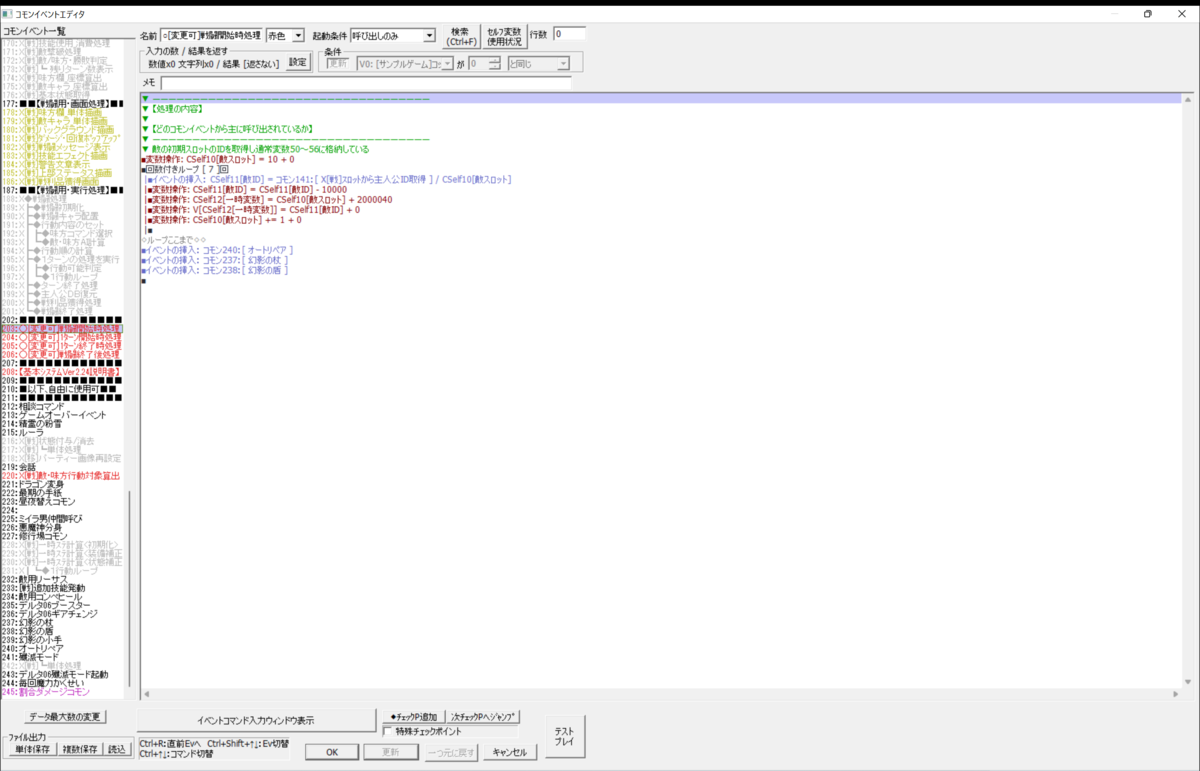Open the V0 サンプルゲーム condition variable dropdown
The image size is (1200, 771).
coord(404,64)
